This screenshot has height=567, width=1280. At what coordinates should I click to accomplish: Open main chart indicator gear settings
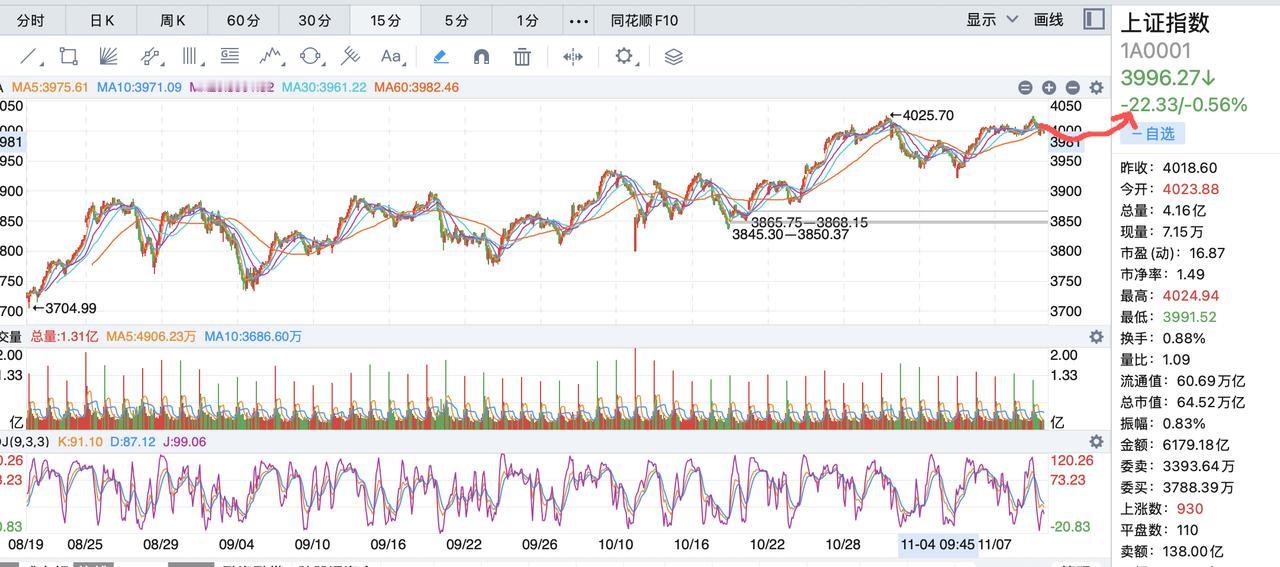click(x=1096, y=88)
